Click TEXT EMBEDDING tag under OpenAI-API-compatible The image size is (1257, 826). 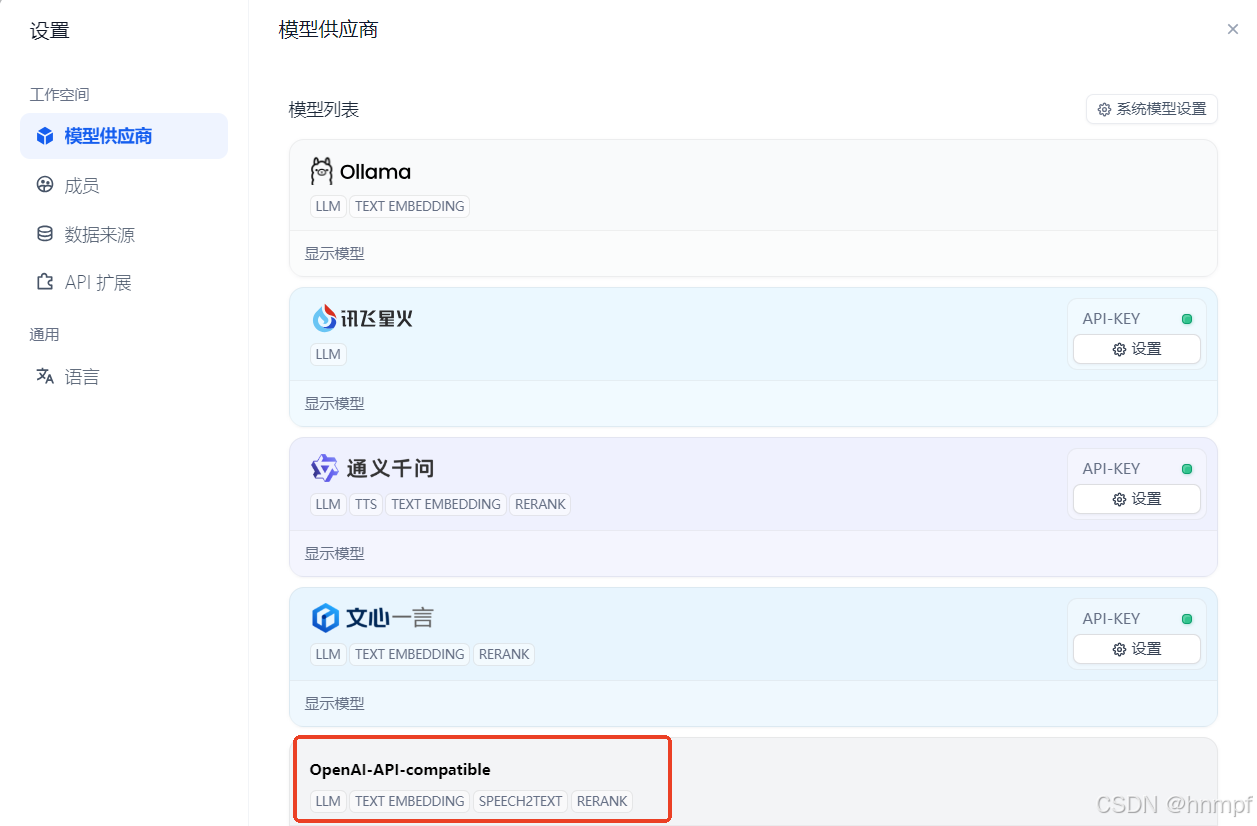click(x=410, y=801)
